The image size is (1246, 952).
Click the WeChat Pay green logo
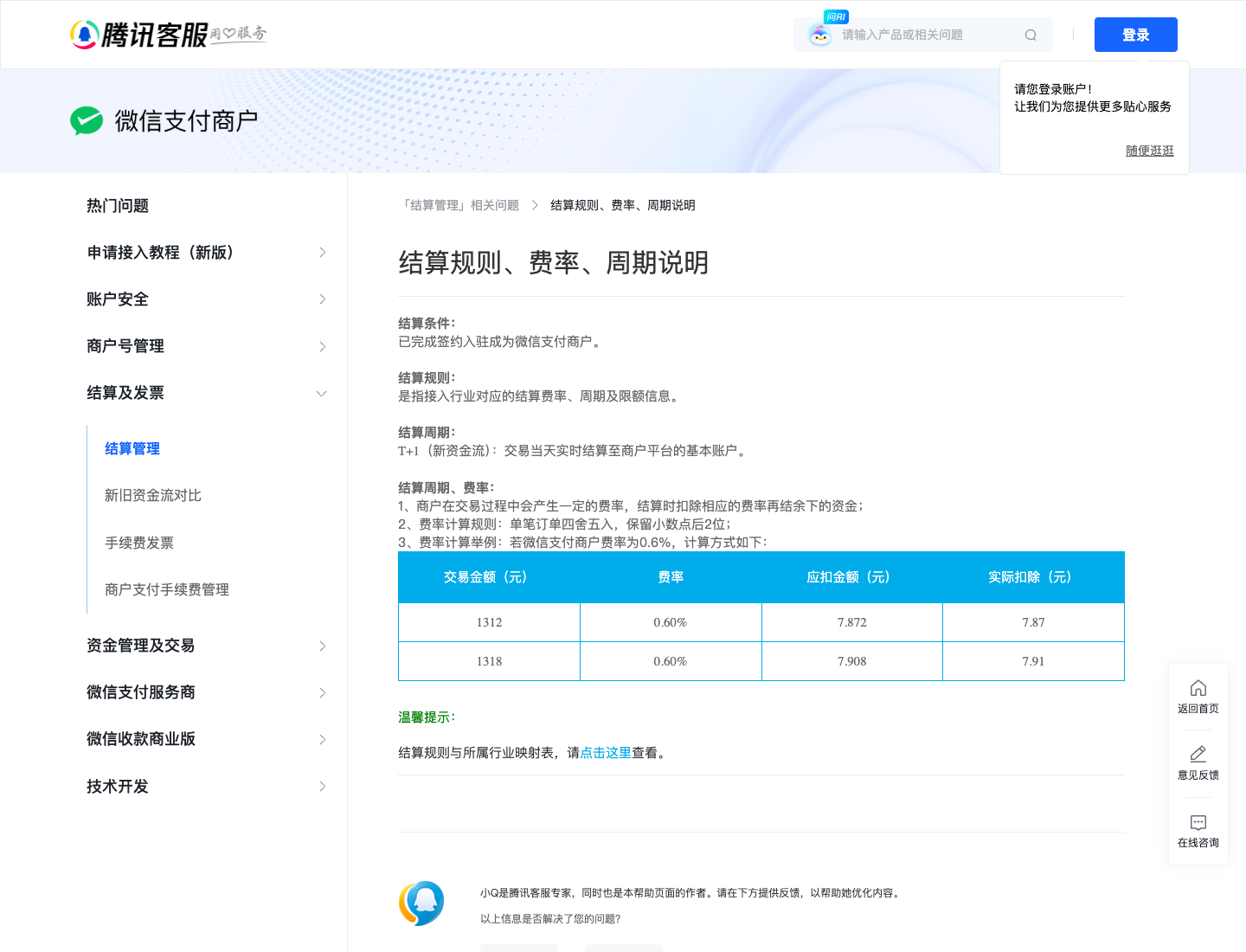(87, 121)
